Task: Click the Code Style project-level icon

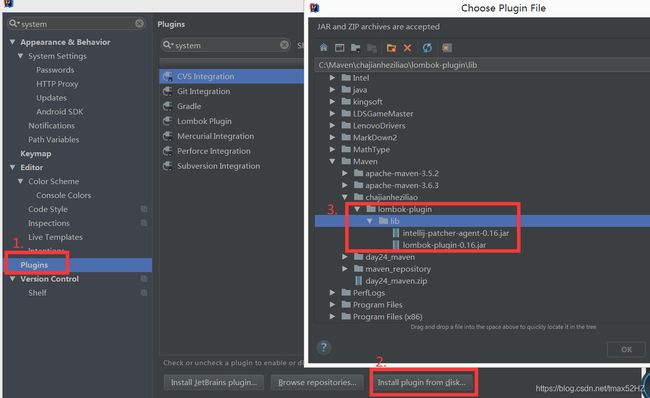Action: tap(144, 209)
